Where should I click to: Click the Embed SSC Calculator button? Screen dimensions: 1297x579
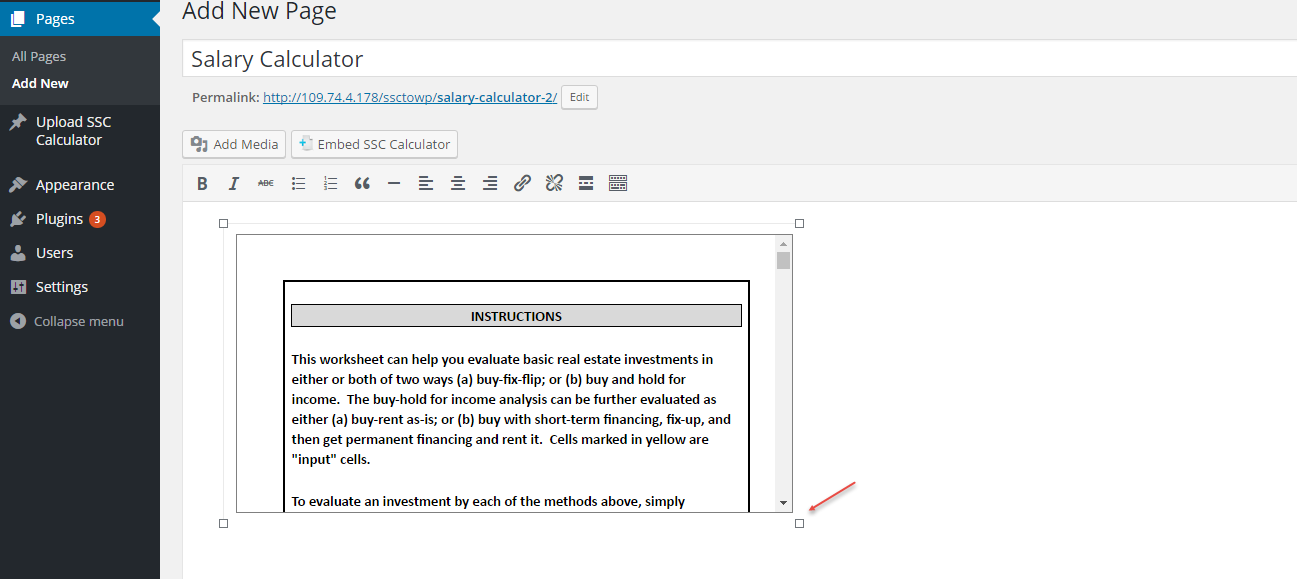tap(374, 144)
